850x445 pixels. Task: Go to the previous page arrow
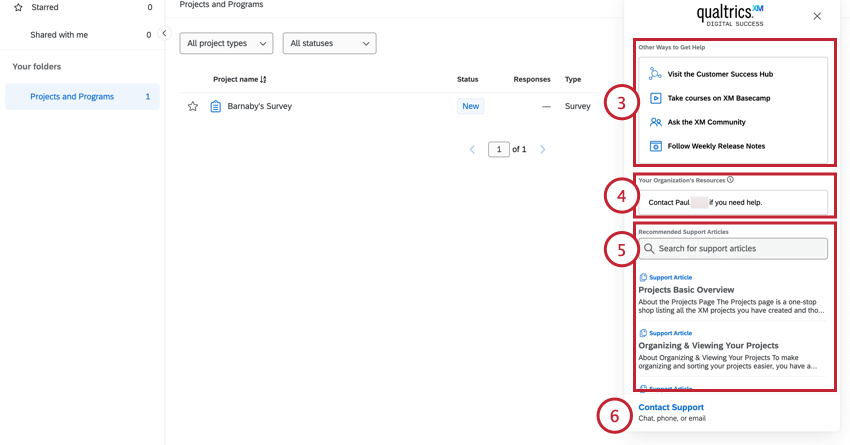[x=472, y=149]
